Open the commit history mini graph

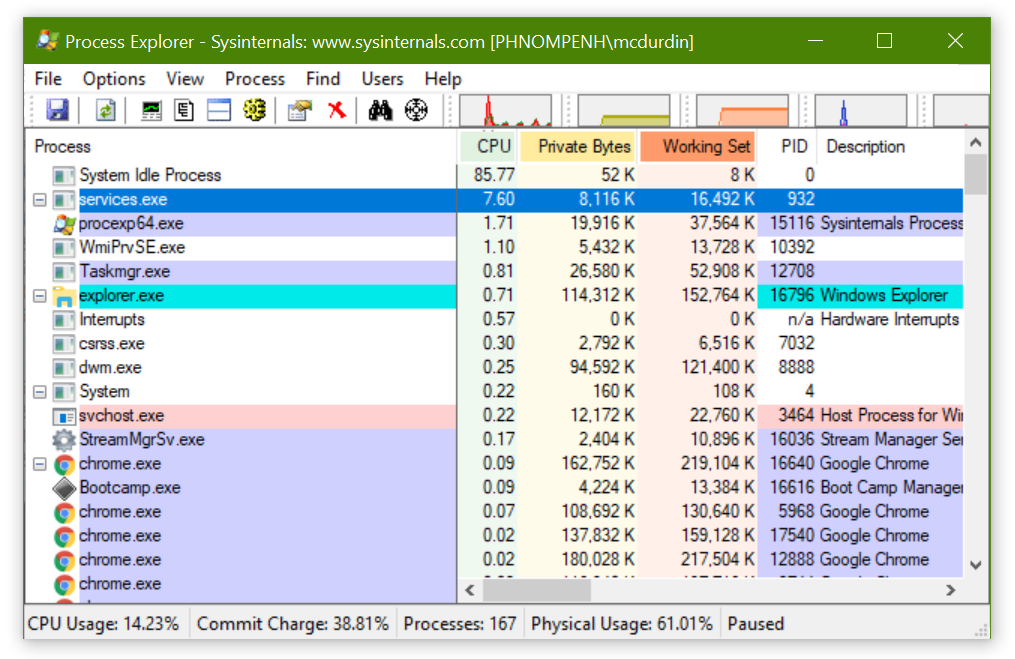click(x=623, y=111)
